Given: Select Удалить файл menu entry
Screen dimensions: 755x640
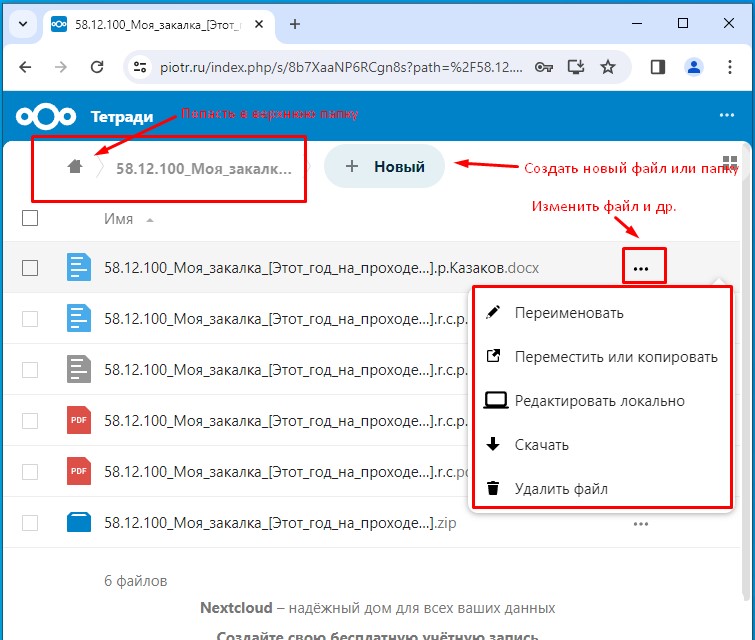Looking at the screenshot, I should (560, 489).
